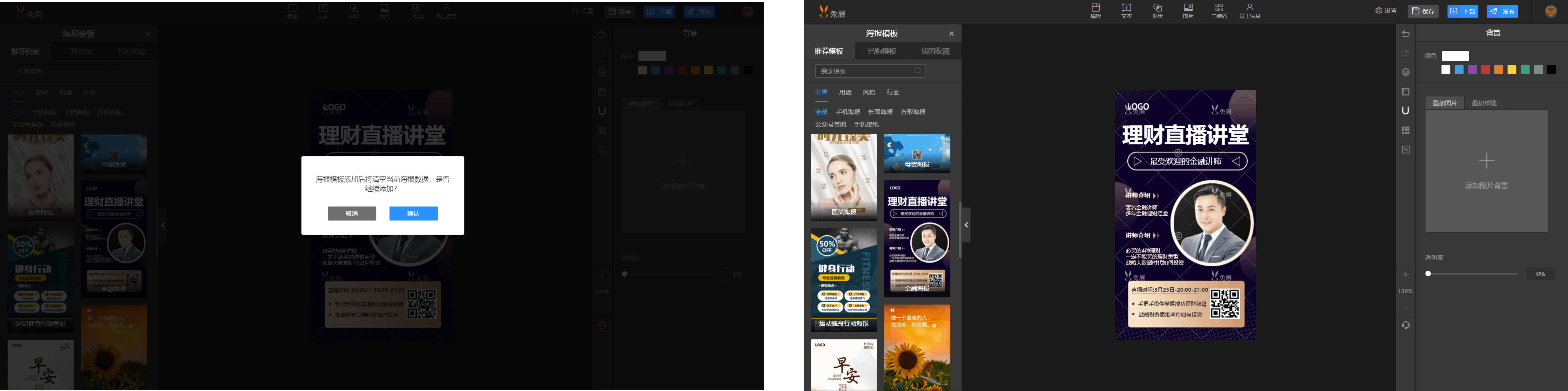
Task: Pick orange color swatch in the undimmed editor
Action: 1499,70
